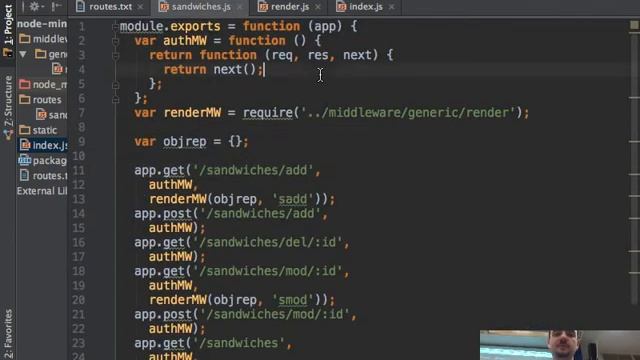The width and height of the screenshot is (640, 360).
Task: Click the '/sandwiches/del/:id' route string
Action: click(268, 242)
